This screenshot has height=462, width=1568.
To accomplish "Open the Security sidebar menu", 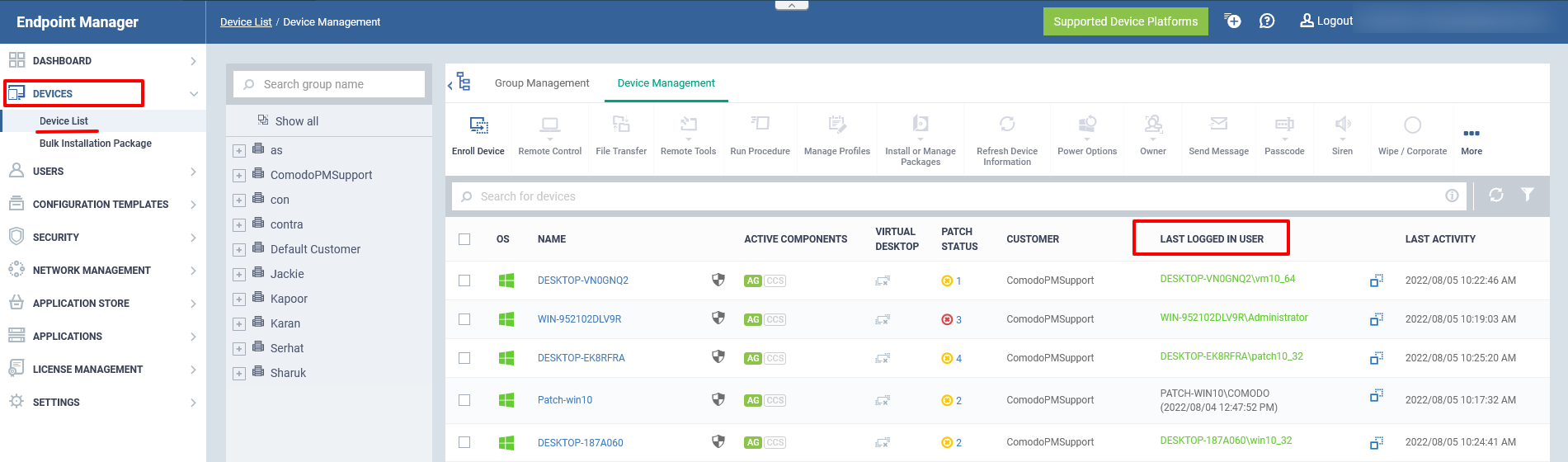I will pos(102,238).
